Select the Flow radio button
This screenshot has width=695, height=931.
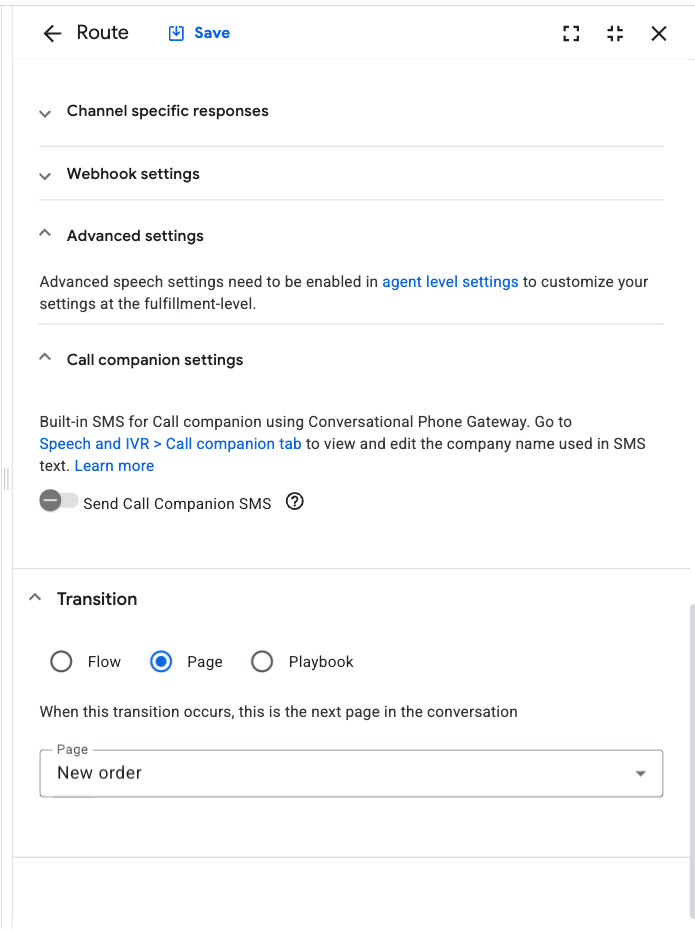coord(61,661)
